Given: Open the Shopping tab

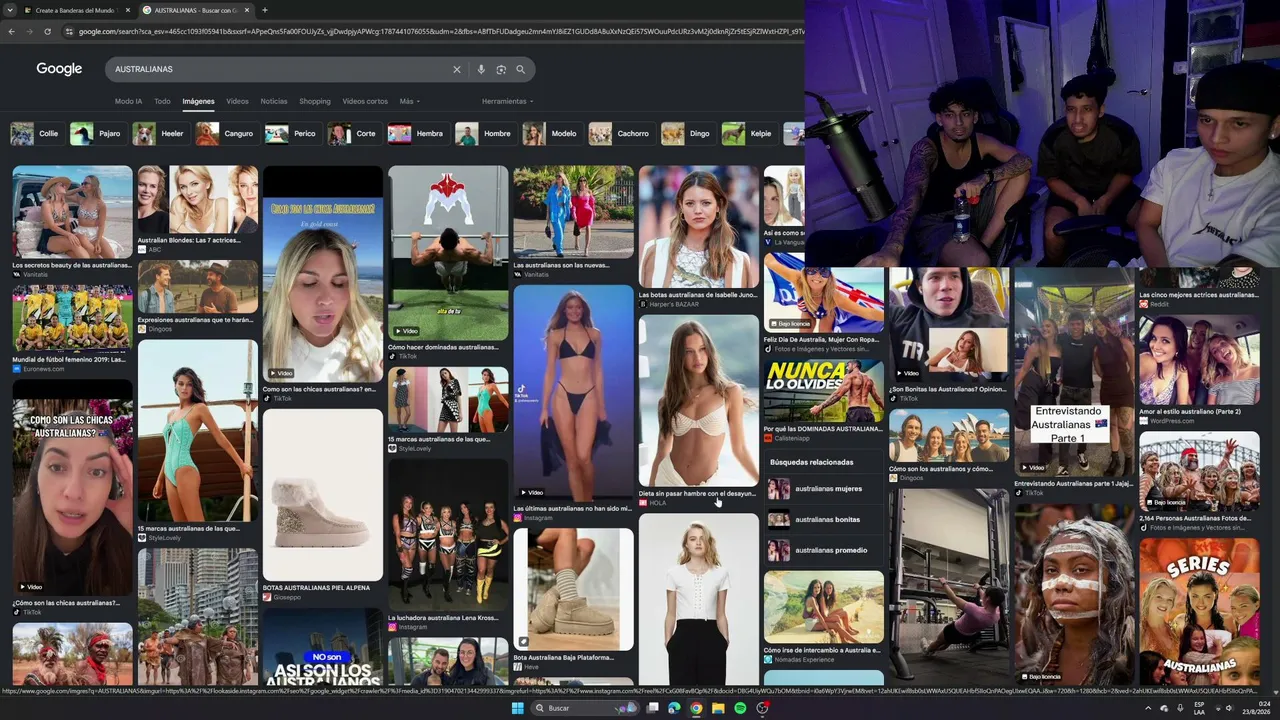Looking at the screenshot, I should click(314, 101).
